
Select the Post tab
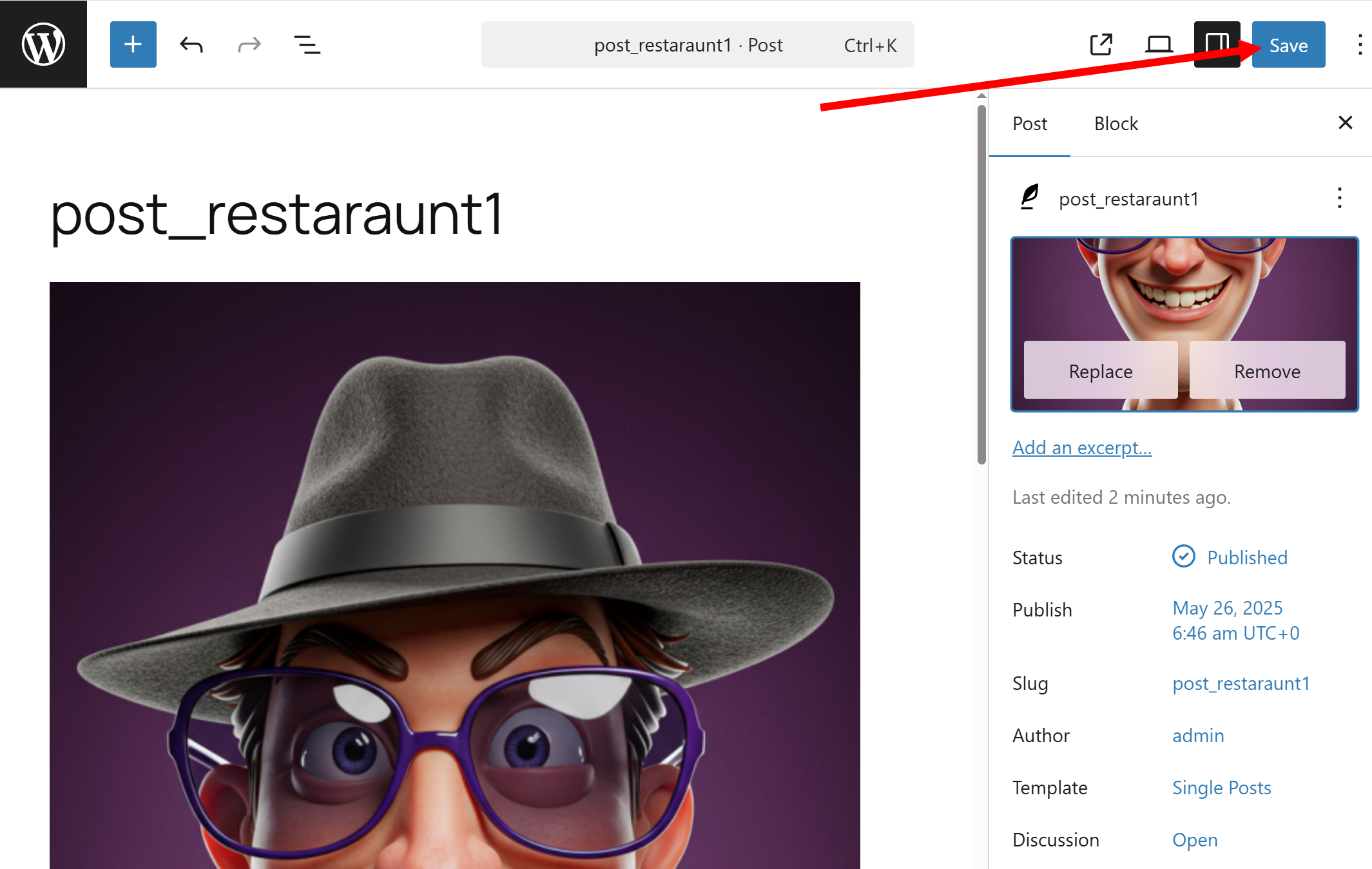coord(1029,124)
